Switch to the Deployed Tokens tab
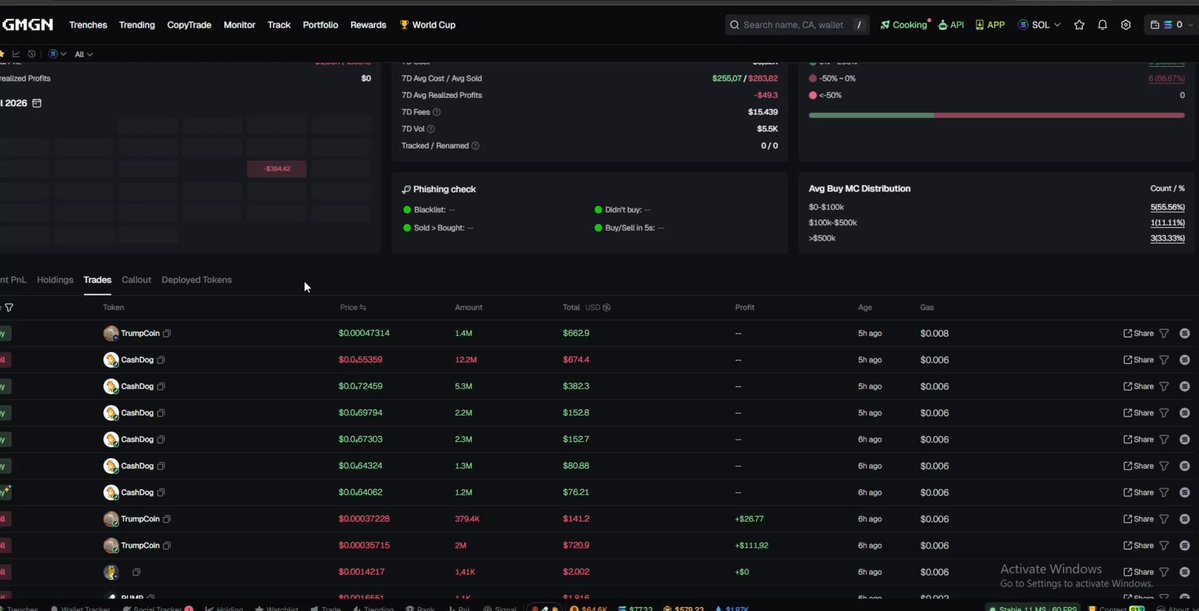1199x611 pixels. (x=197, y=280)
